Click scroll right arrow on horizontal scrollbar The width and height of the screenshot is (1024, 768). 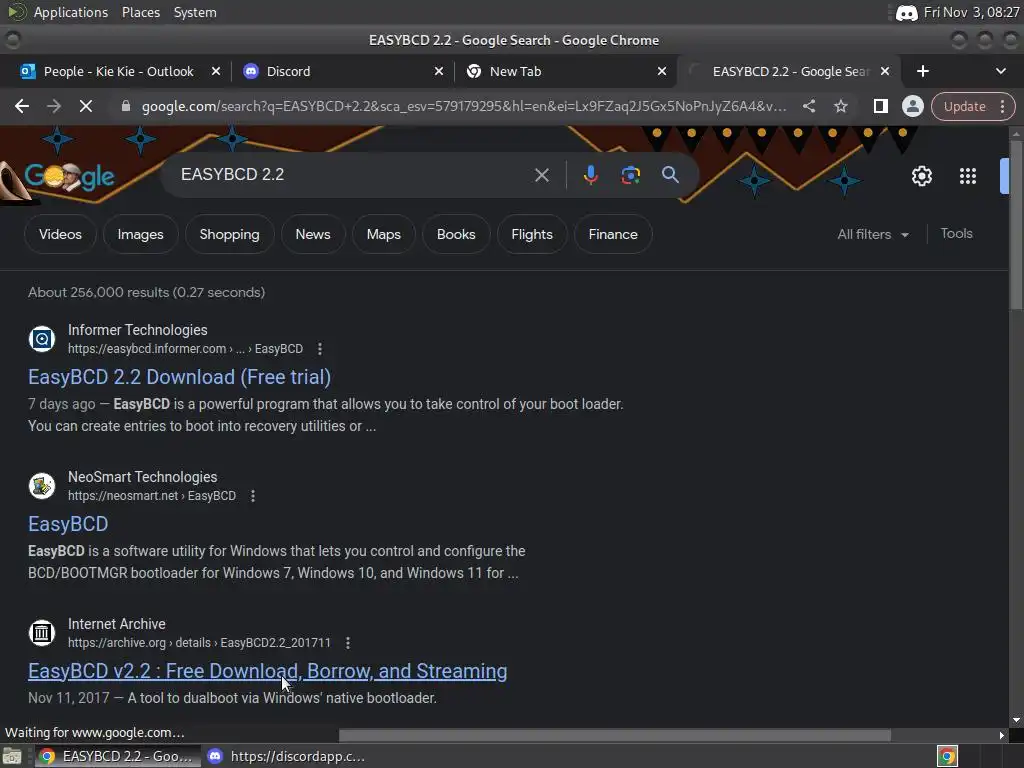pyautogui.click(x=1002, y=735)
